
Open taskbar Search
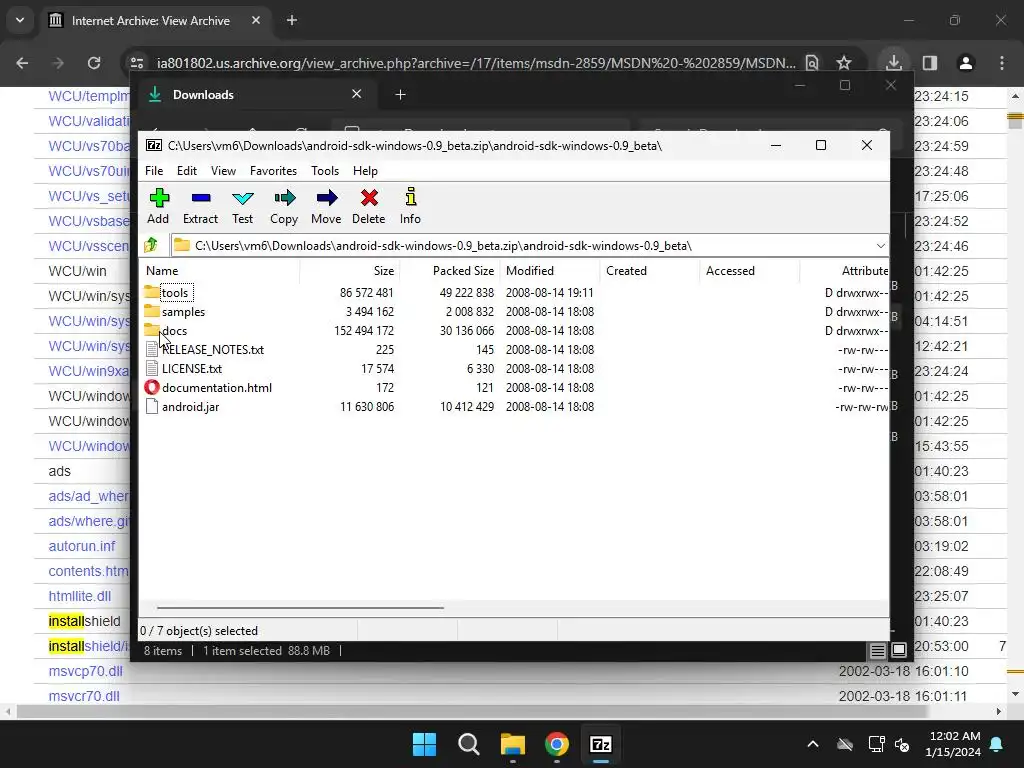(x=468, y=744)
